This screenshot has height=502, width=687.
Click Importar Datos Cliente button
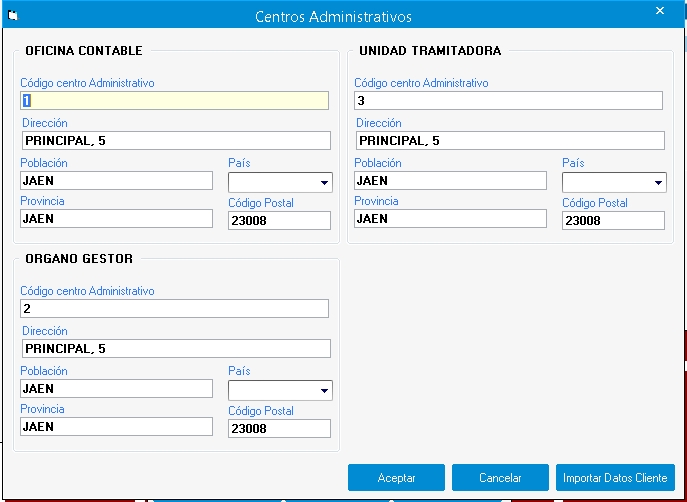click(615, 477)
